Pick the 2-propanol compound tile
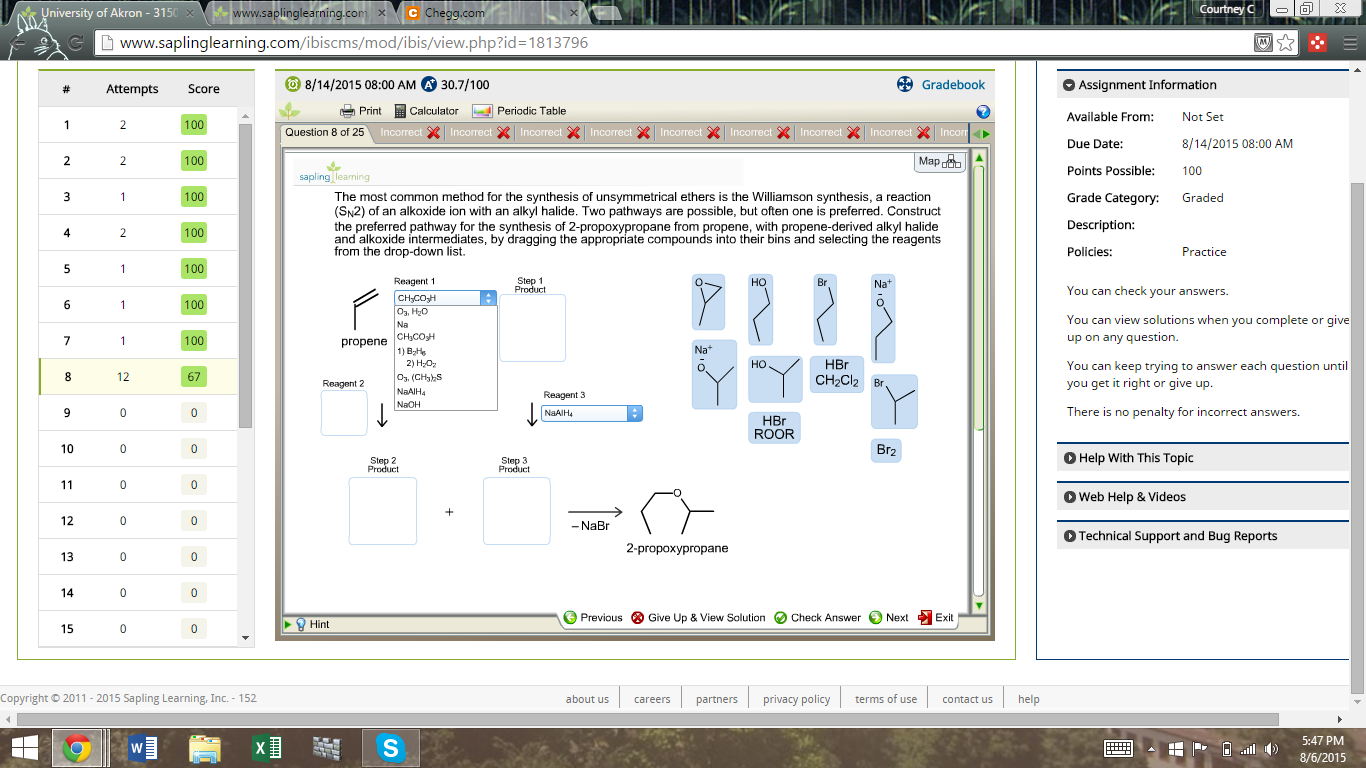The width and height of the screenshot is (1366, 768). [x=775, y=380]
